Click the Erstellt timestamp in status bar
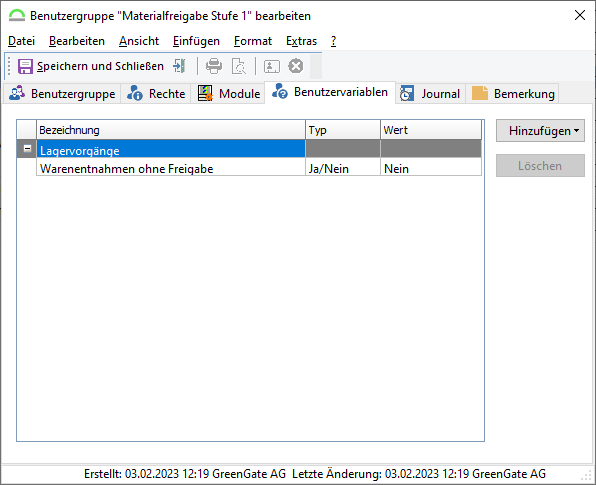The width and height of the screenshot is (596, 485). pos(185,474)
